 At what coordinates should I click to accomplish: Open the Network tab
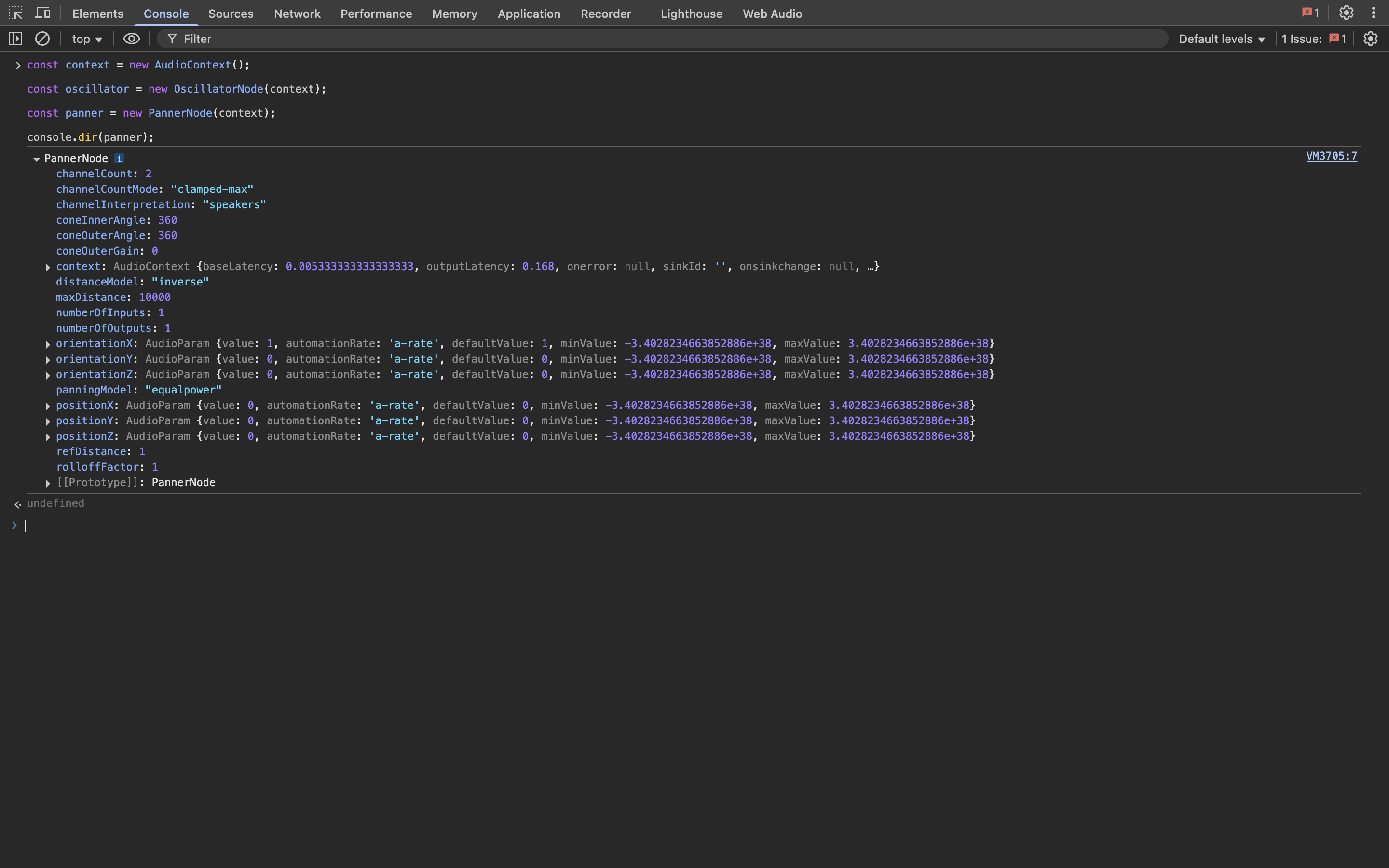point(297,13)
